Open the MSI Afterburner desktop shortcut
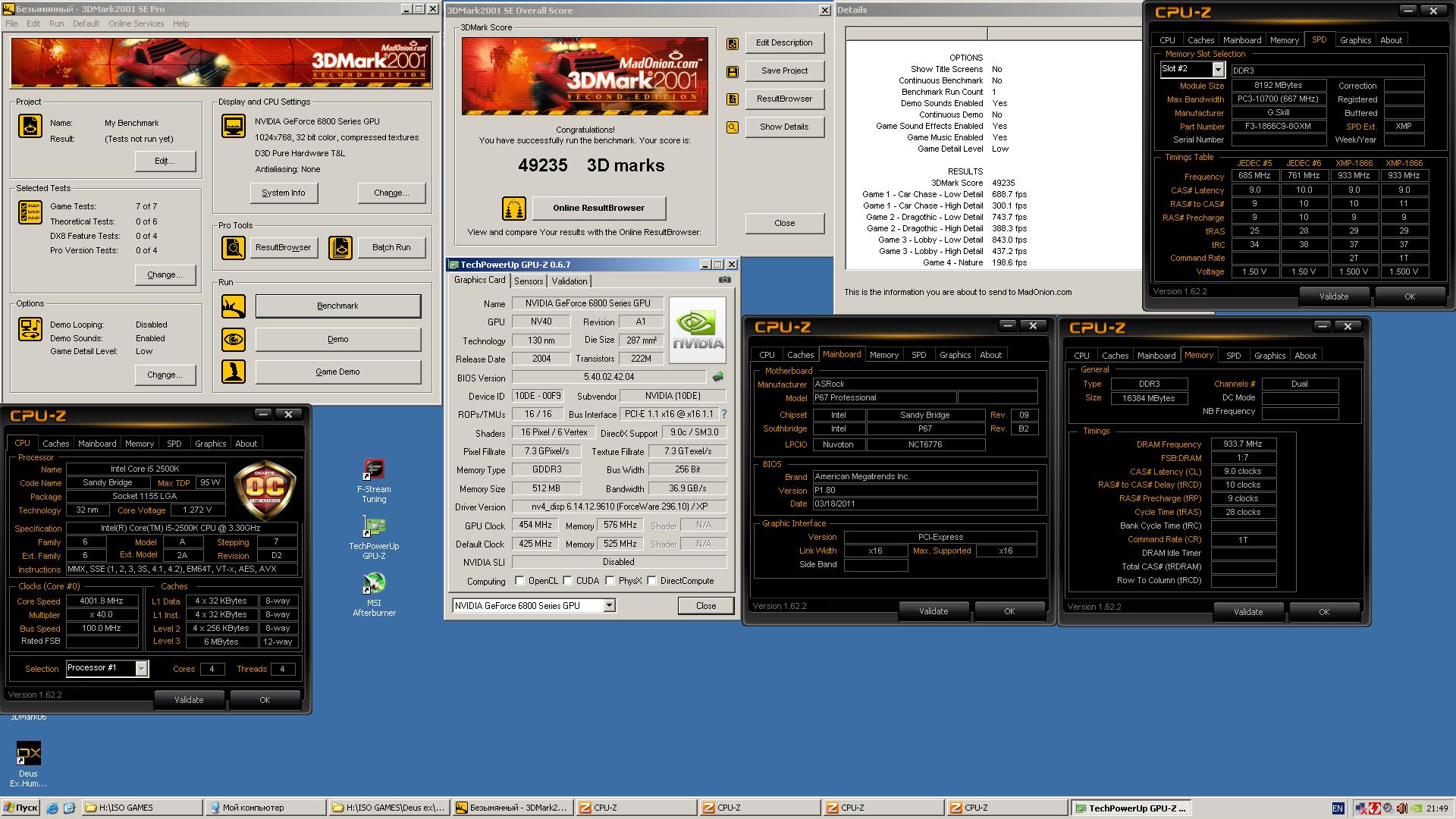This screenshot has width=1456, height=819. coord(374,594)
